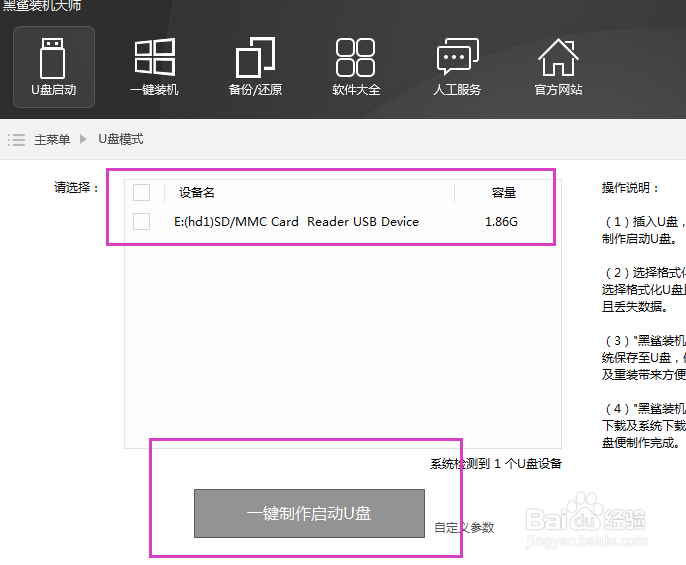Image resolution: width=686 pixels, height=565 pixels.
Task: Open the 自定义参数 link
Action: (464, 527)
